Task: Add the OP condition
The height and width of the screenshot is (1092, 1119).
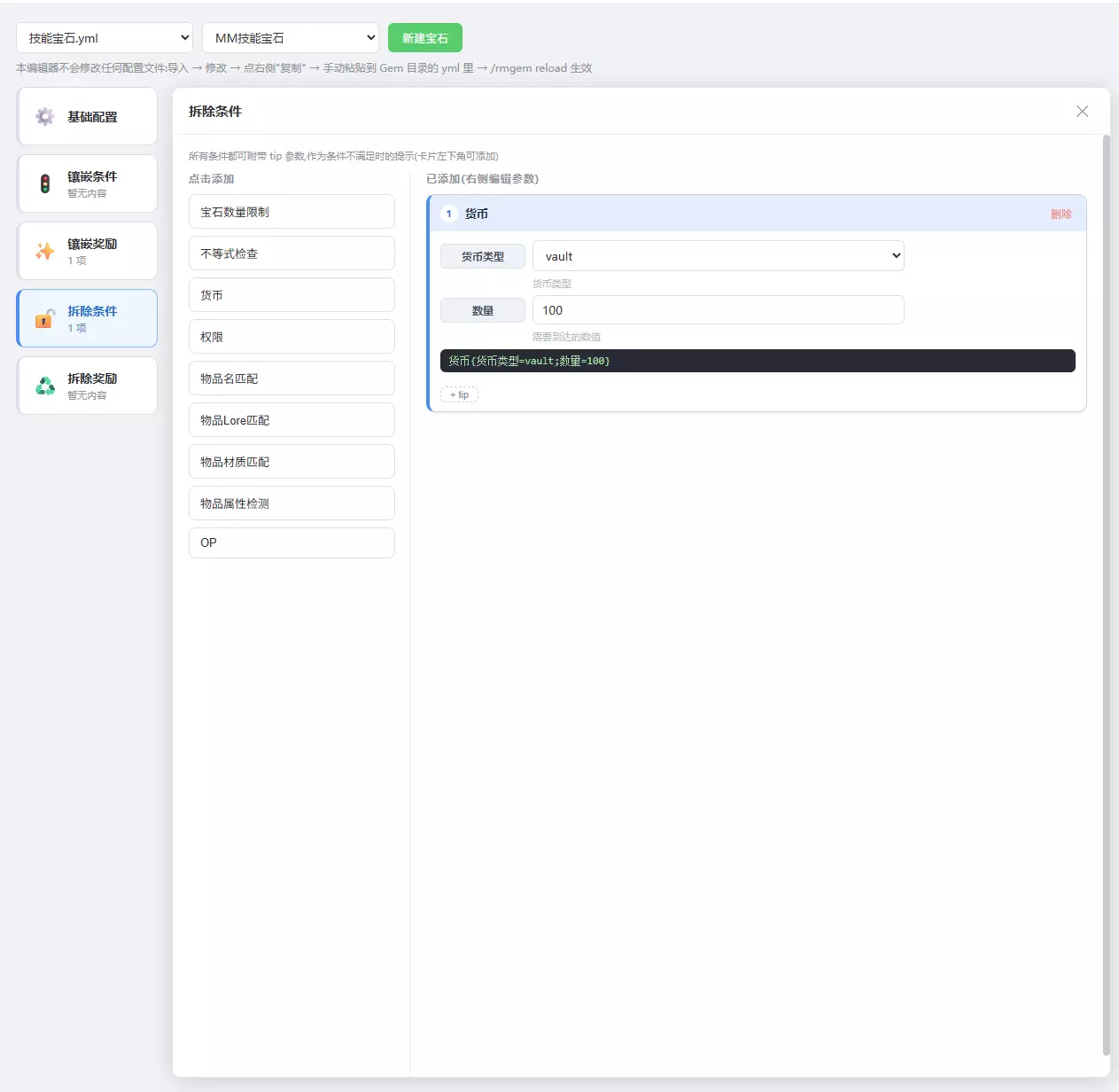Action: click(x=291, y=542)
